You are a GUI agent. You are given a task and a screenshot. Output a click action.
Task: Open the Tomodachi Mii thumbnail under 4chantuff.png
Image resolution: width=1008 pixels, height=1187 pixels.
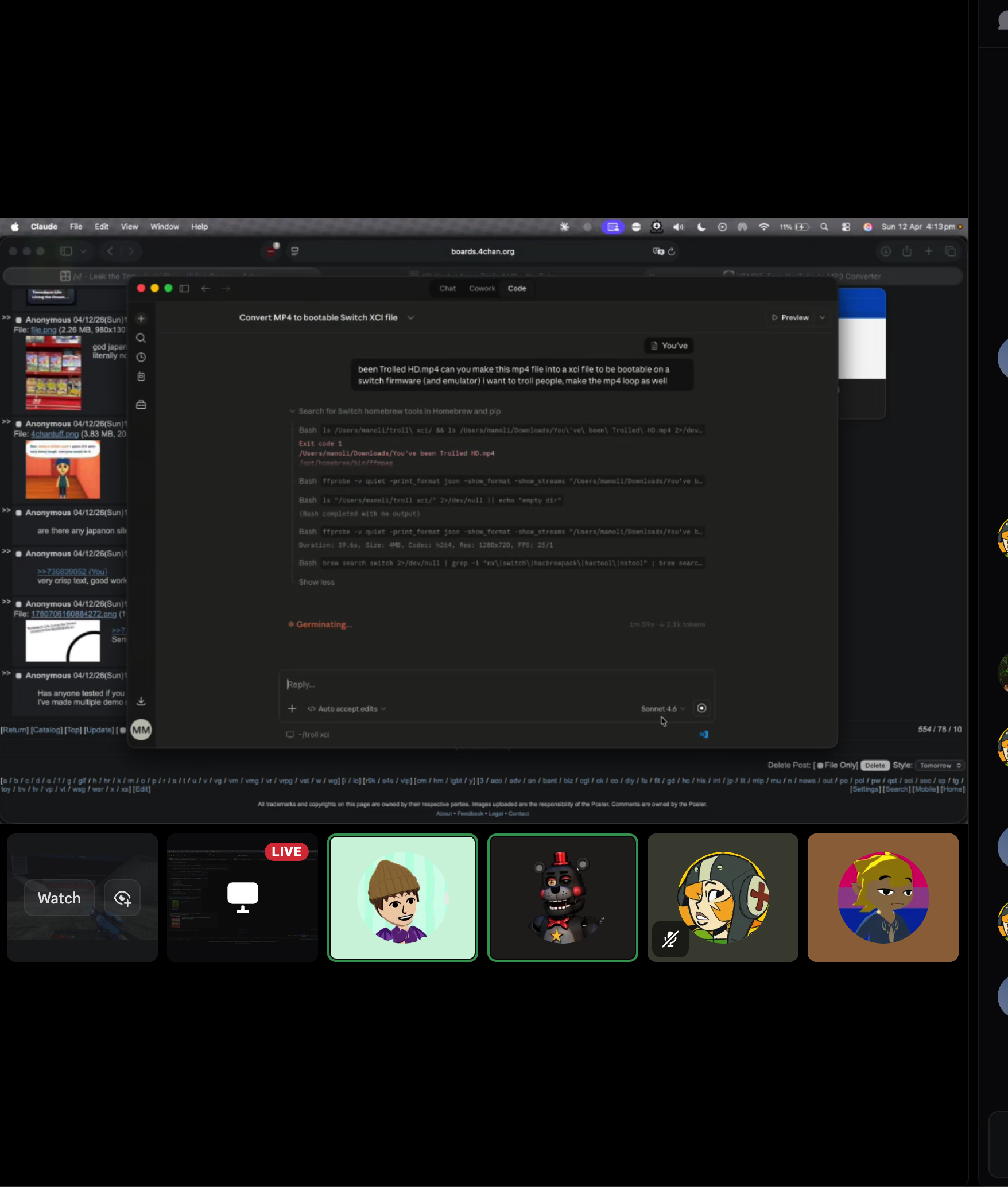click(x=63, y=470)
